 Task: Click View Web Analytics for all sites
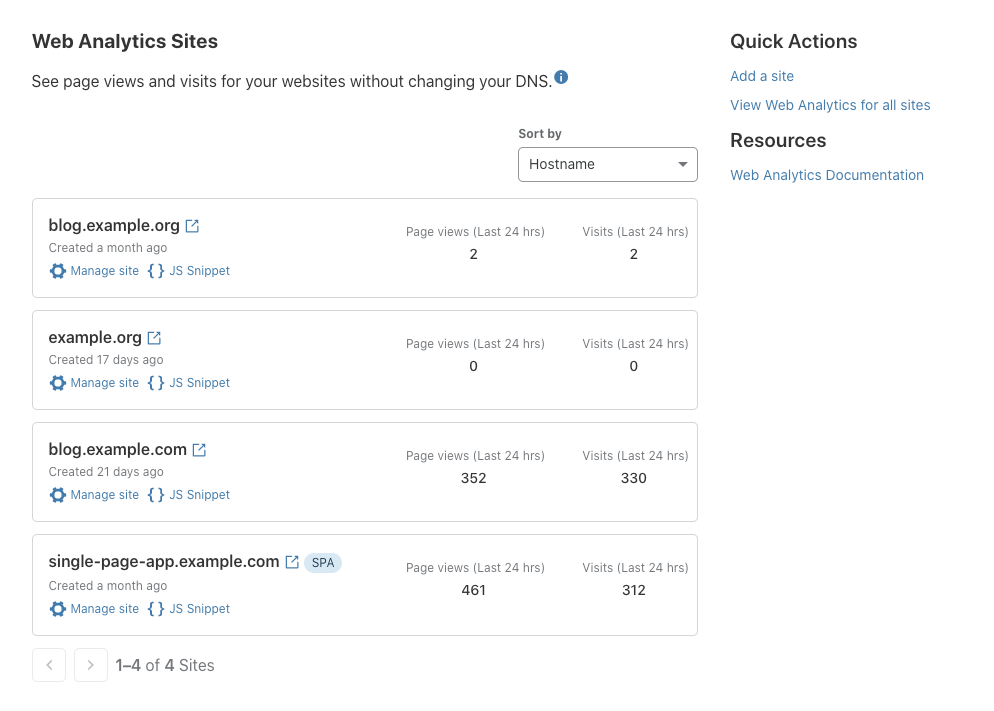(830, 105)
